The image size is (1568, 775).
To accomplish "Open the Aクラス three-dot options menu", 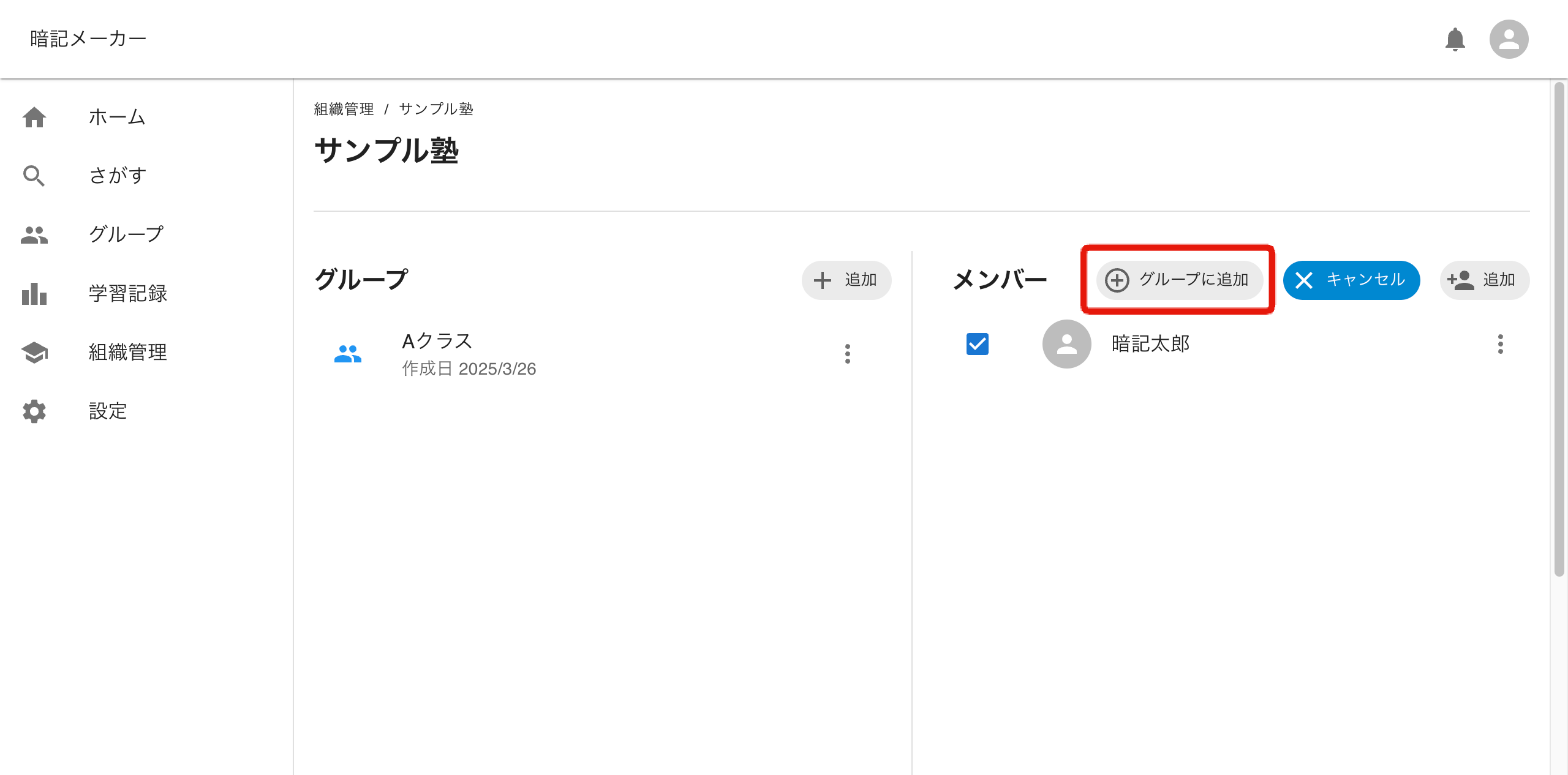I will click(x=848, y=354).
